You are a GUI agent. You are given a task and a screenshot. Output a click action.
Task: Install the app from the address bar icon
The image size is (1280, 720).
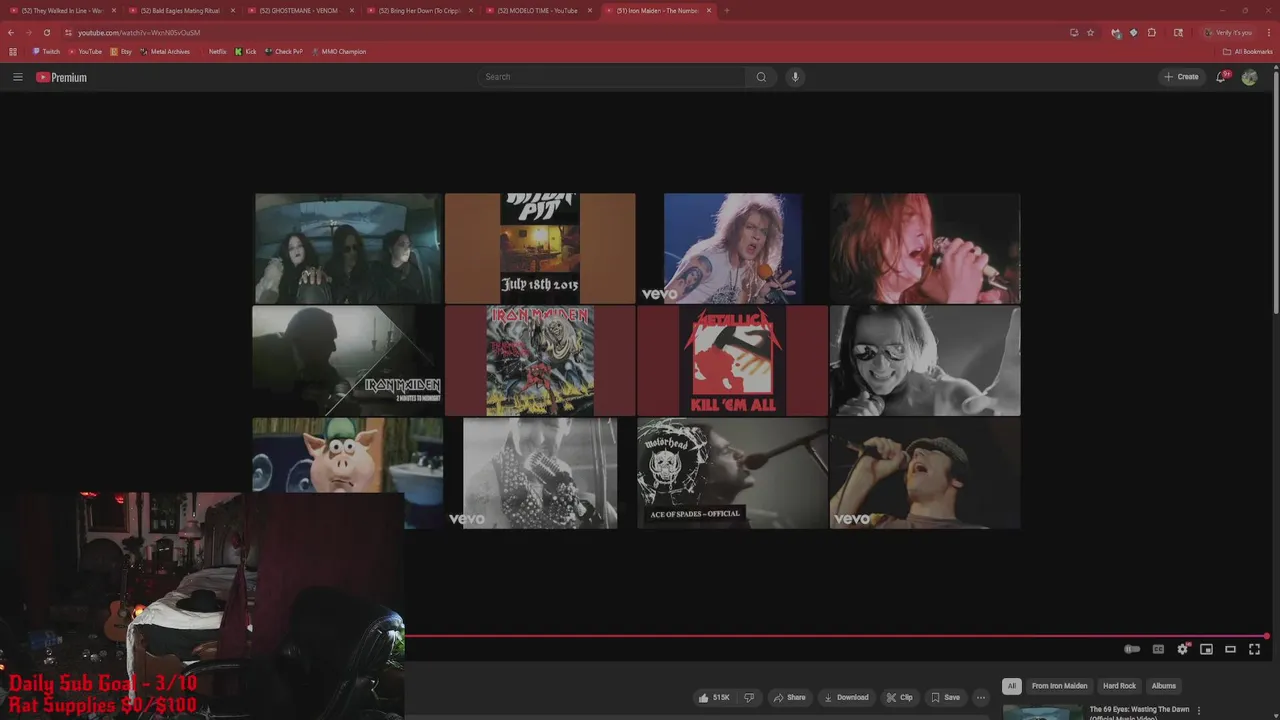click(x=1074, y=32)
